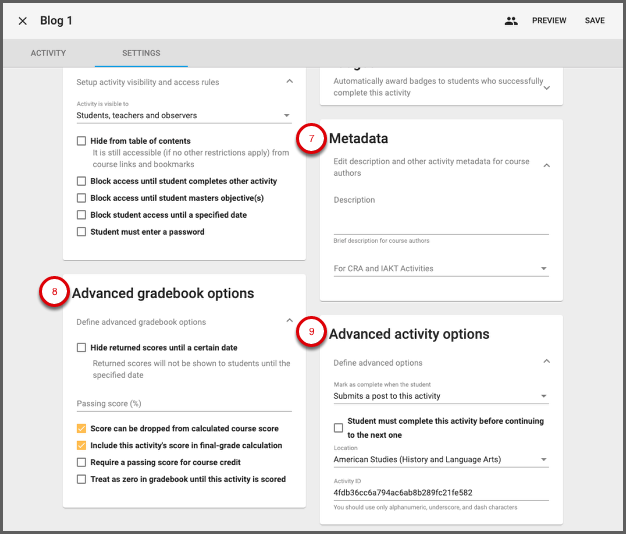This screenshot has height=534, width=626.
Task: Click the PREVIEW button
Action: tap(549, 21)
